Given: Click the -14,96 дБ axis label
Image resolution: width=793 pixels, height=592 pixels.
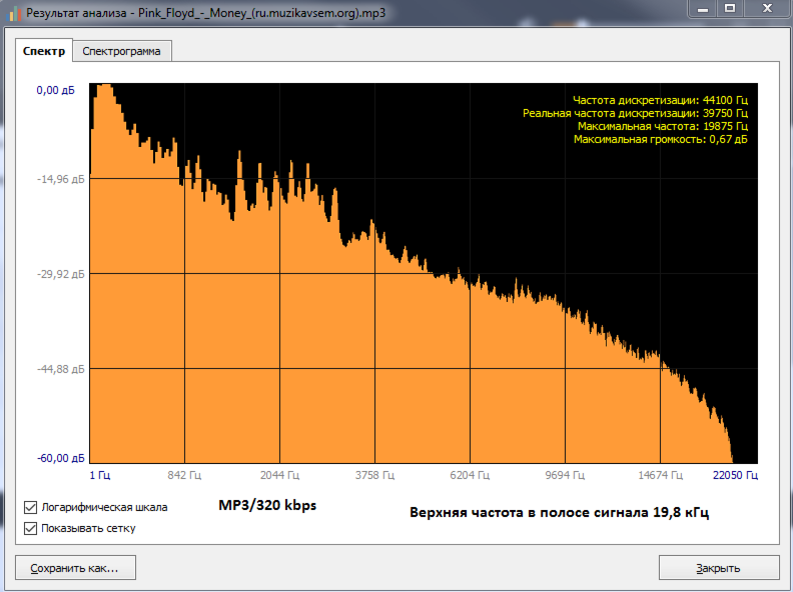Looking at the screenshot, I should (61, 179).
